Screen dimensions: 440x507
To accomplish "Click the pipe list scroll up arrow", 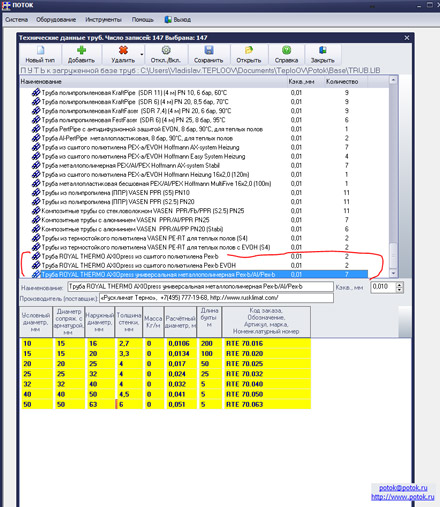I will coord(393,80).
